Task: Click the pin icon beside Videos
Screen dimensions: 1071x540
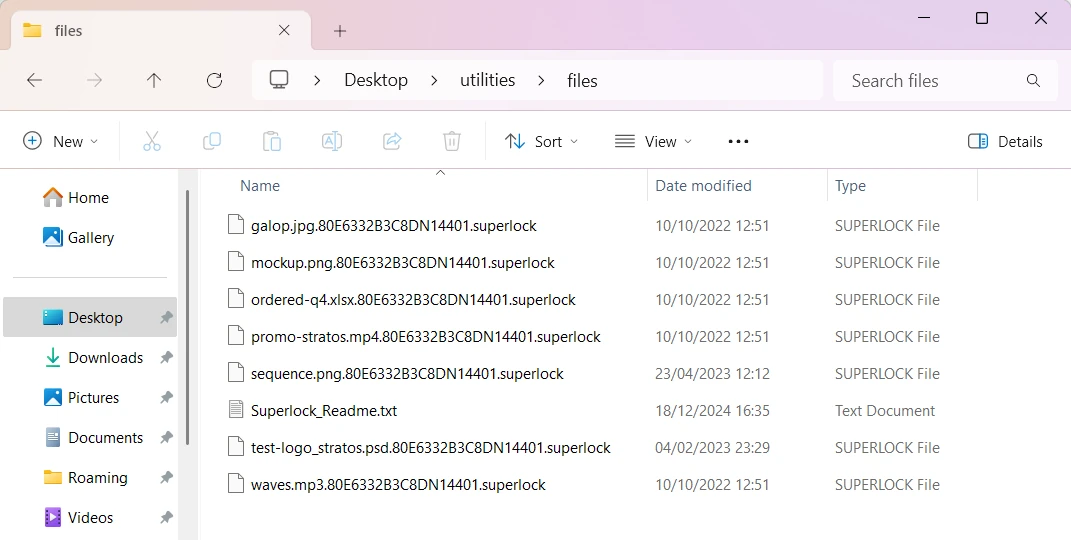Action: tap(166, 517)
